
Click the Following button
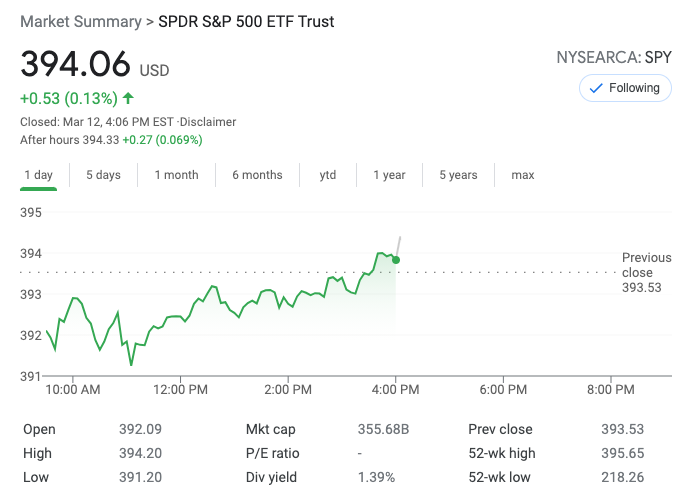pos(625,88)
